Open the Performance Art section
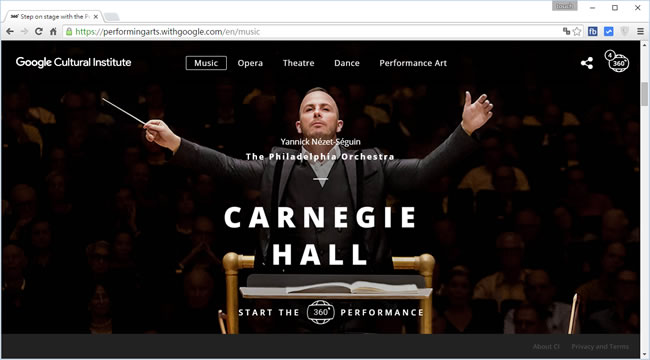This screenshot has height=360, width=650. [413, 63]
